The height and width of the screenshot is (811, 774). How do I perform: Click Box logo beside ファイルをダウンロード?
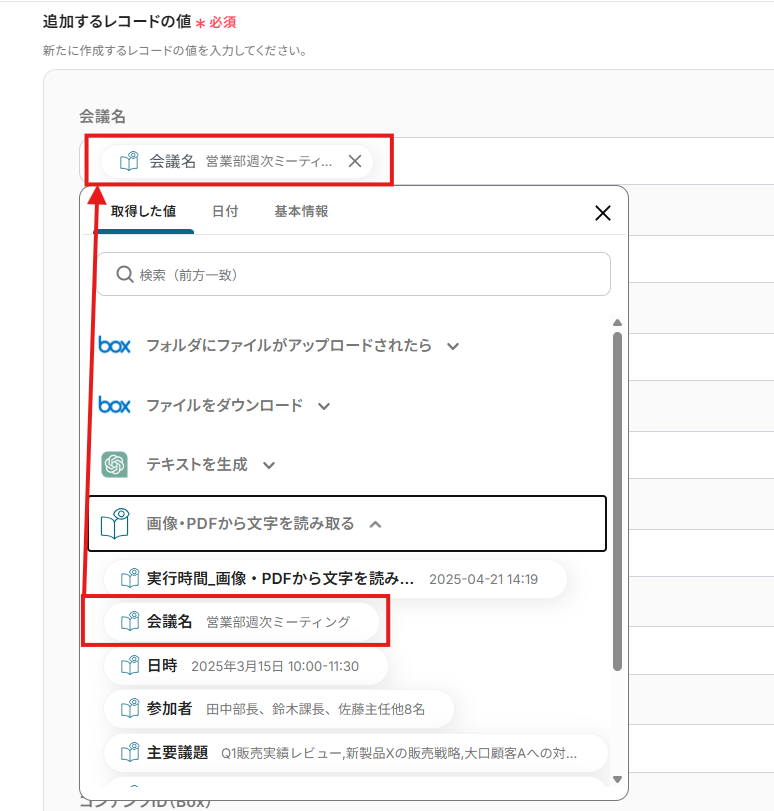tap(114, 404)
